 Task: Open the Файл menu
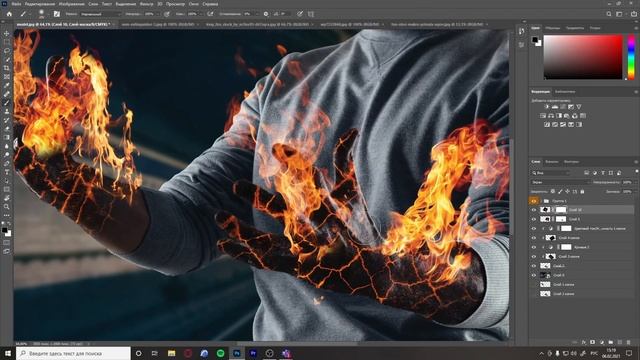click(16, 4)
